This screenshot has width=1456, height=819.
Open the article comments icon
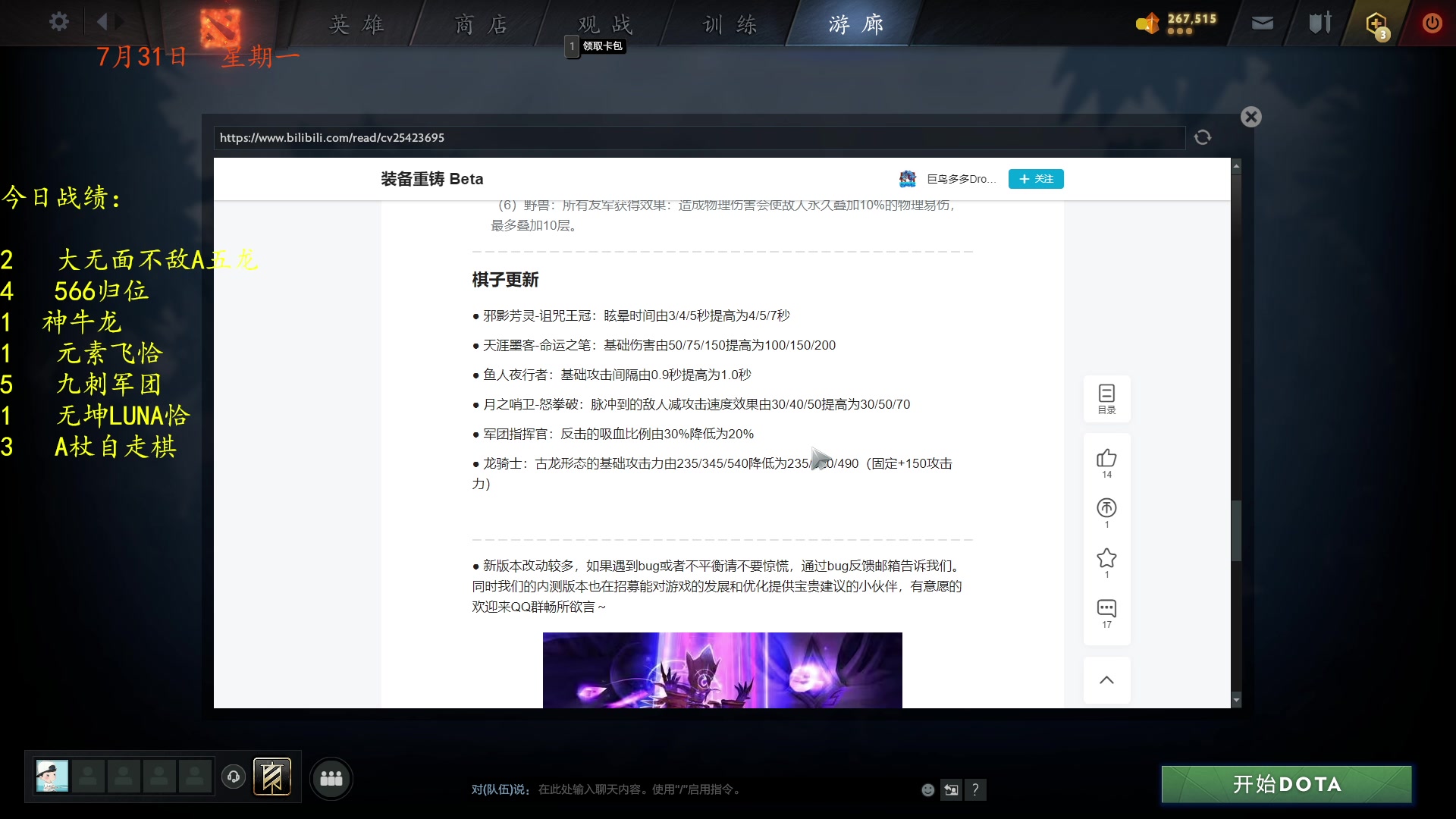pos(1106,608)
